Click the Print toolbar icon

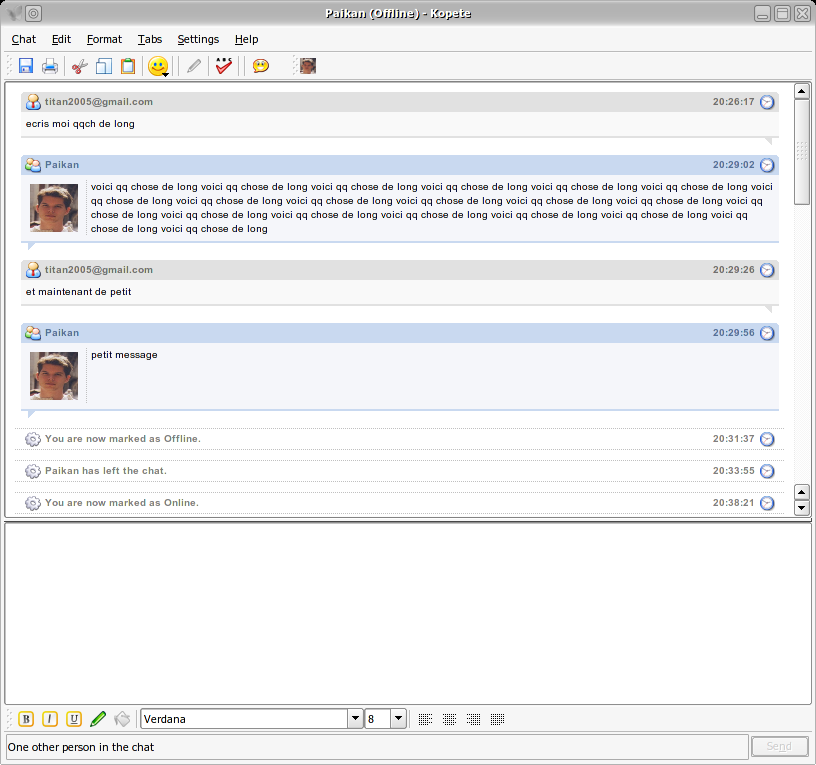[x=50, y=66]
